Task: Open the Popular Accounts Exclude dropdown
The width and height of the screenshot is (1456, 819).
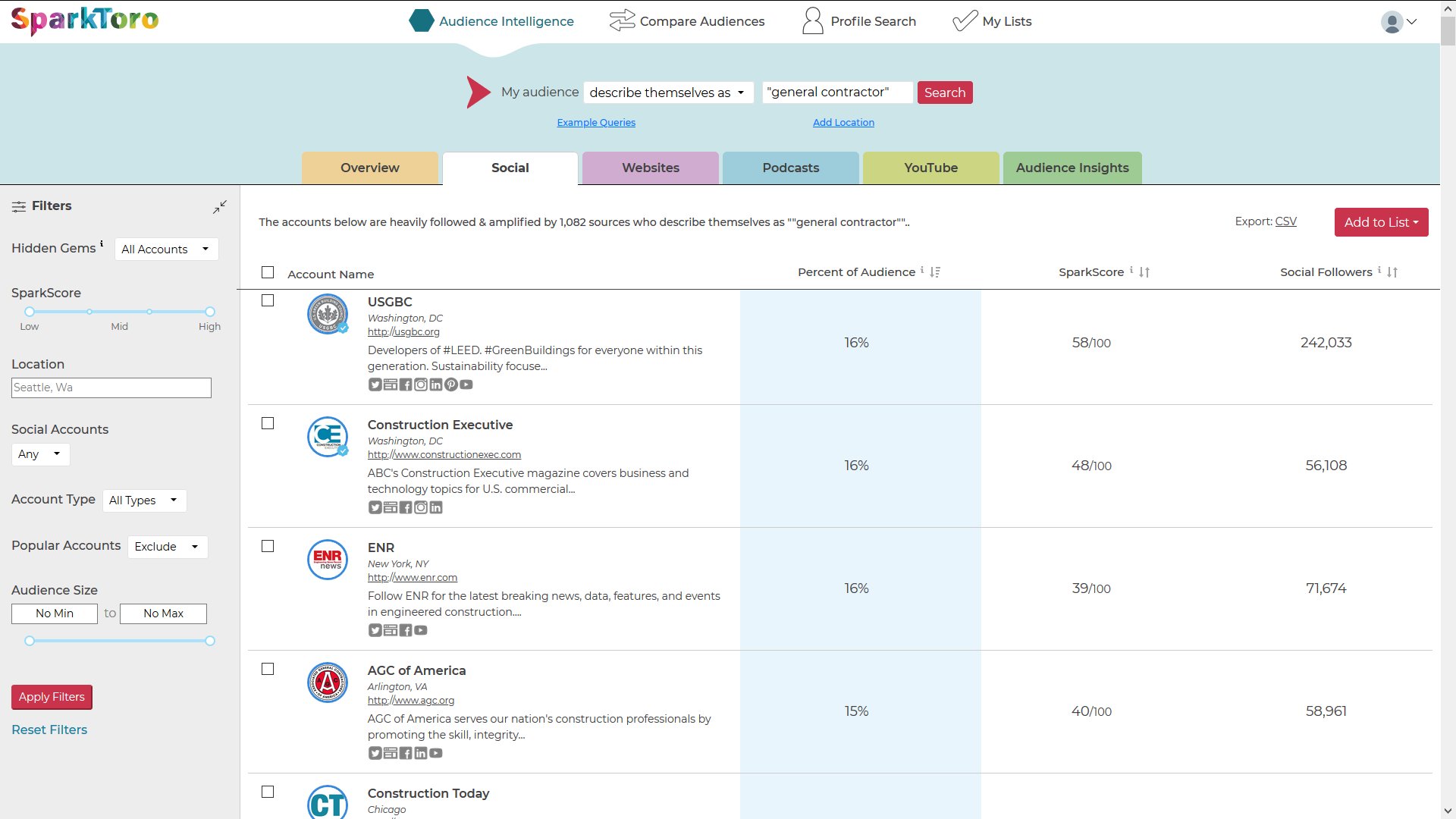Action: pos(168,547)
